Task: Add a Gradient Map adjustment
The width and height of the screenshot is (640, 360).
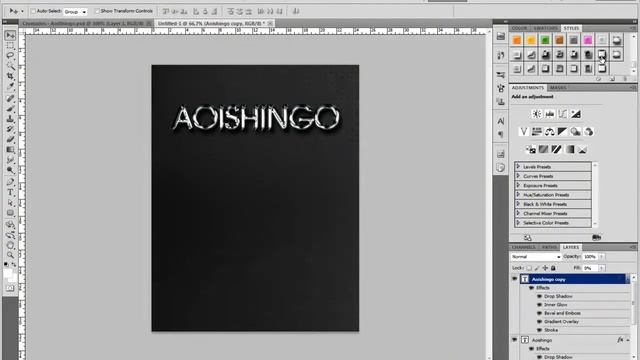Action: [569, 149]
